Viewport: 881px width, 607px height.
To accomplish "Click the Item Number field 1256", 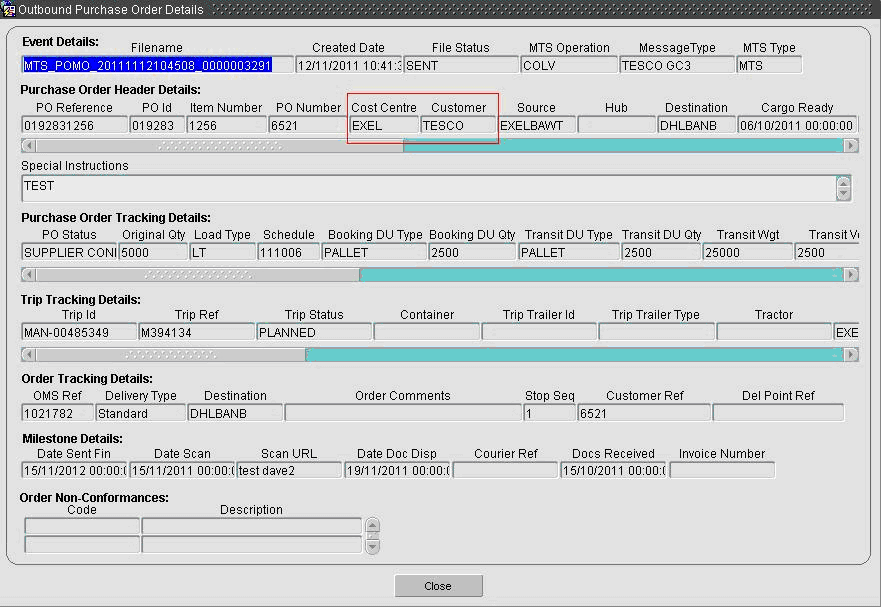I will pyautogui.click(x=226, y=125).
